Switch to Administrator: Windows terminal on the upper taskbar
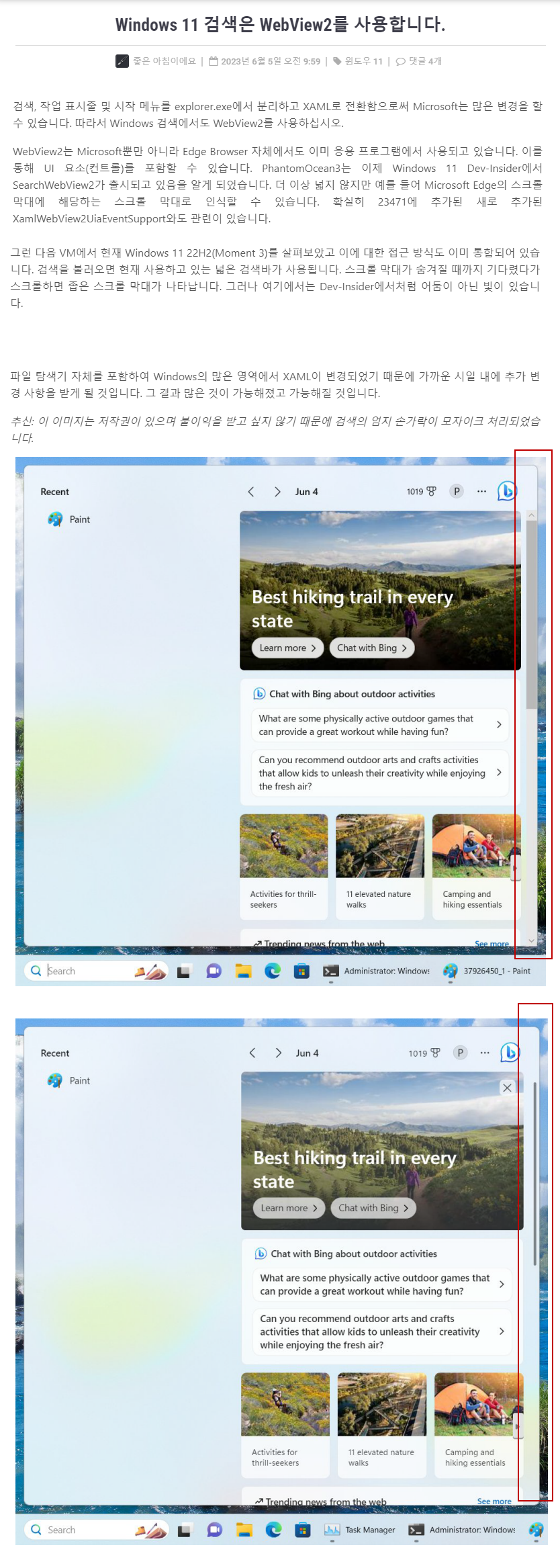 (x=377, y=971)
